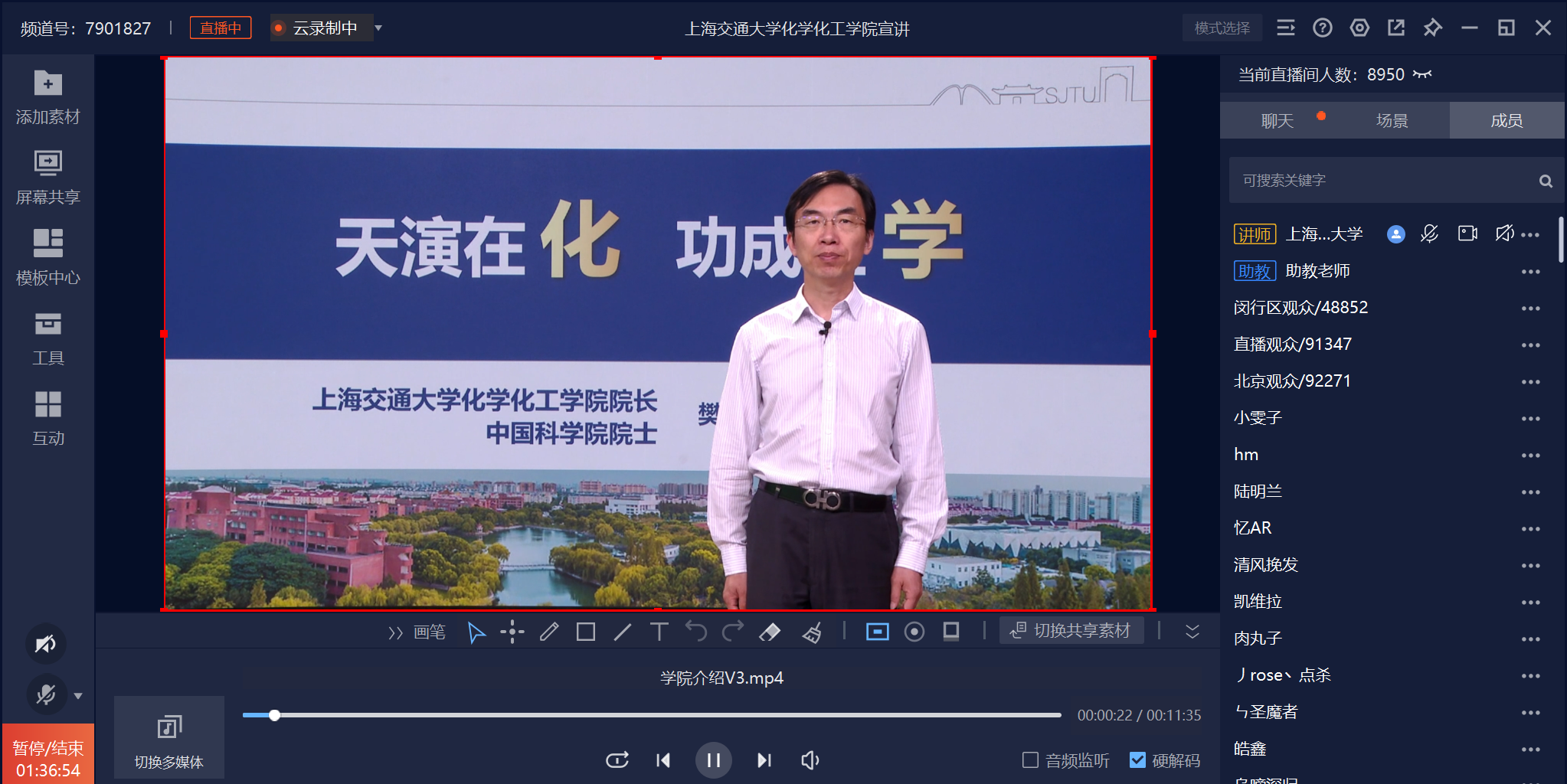The height and width of the screenshot is (784, 1567).
Task: Open the 模式选择 mode selection button
Action: tap(1222, 28)
